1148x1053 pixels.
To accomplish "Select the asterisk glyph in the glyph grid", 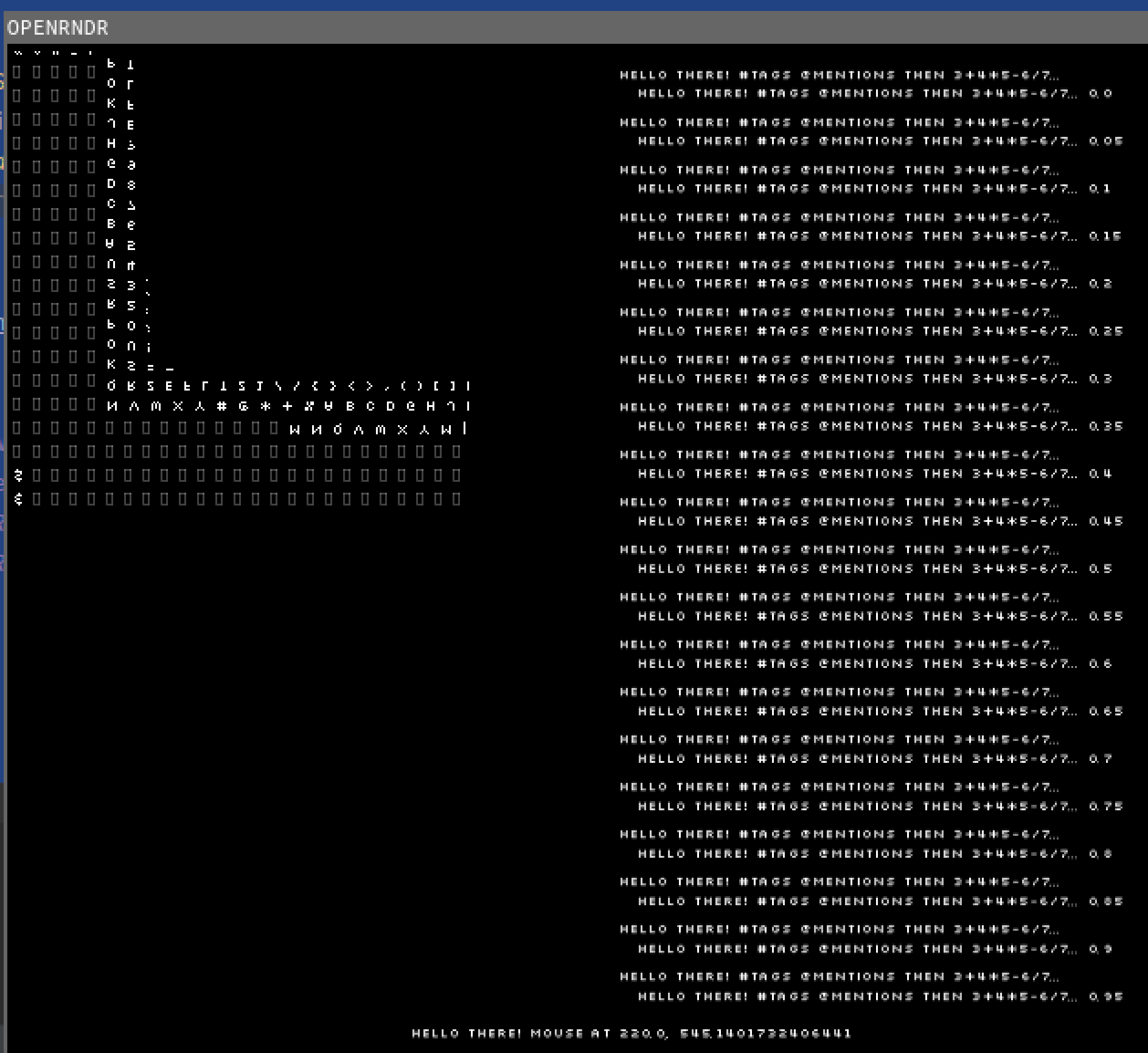I will tap(266, 406).
